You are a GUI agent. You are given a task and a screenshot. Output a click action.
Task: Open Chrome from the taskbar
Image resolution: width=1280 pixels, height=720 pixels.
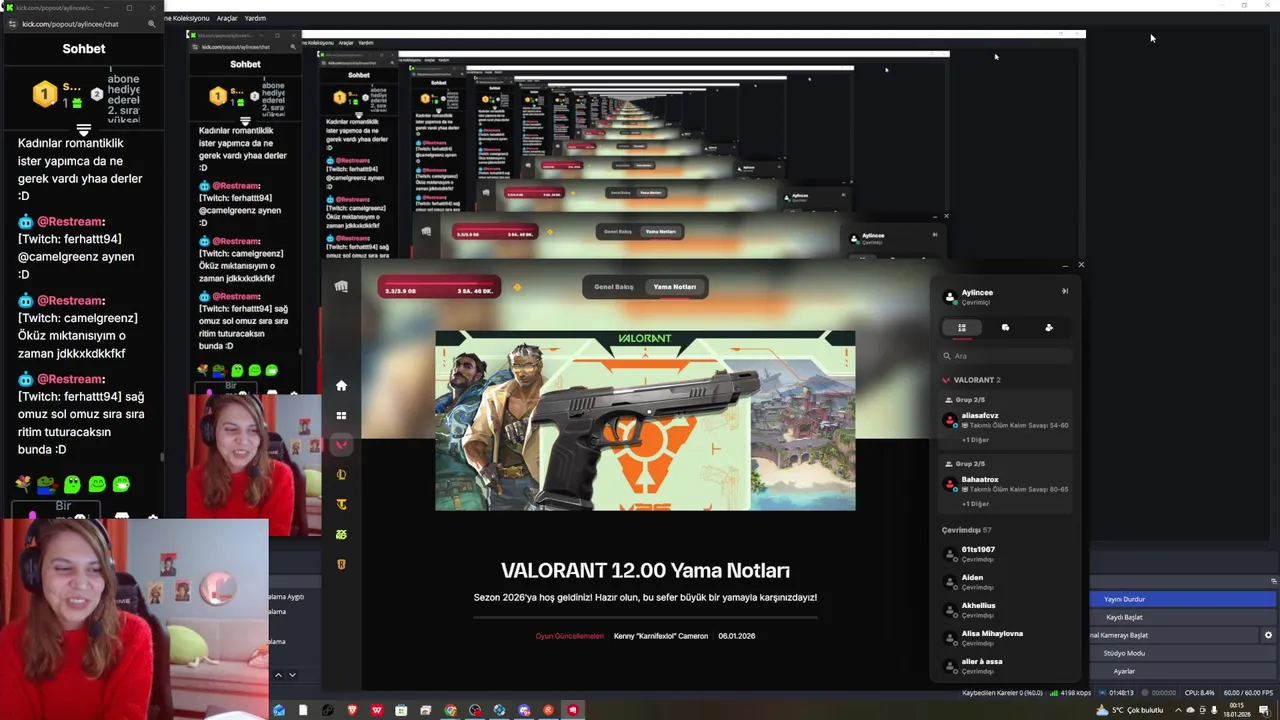[450, 710]
